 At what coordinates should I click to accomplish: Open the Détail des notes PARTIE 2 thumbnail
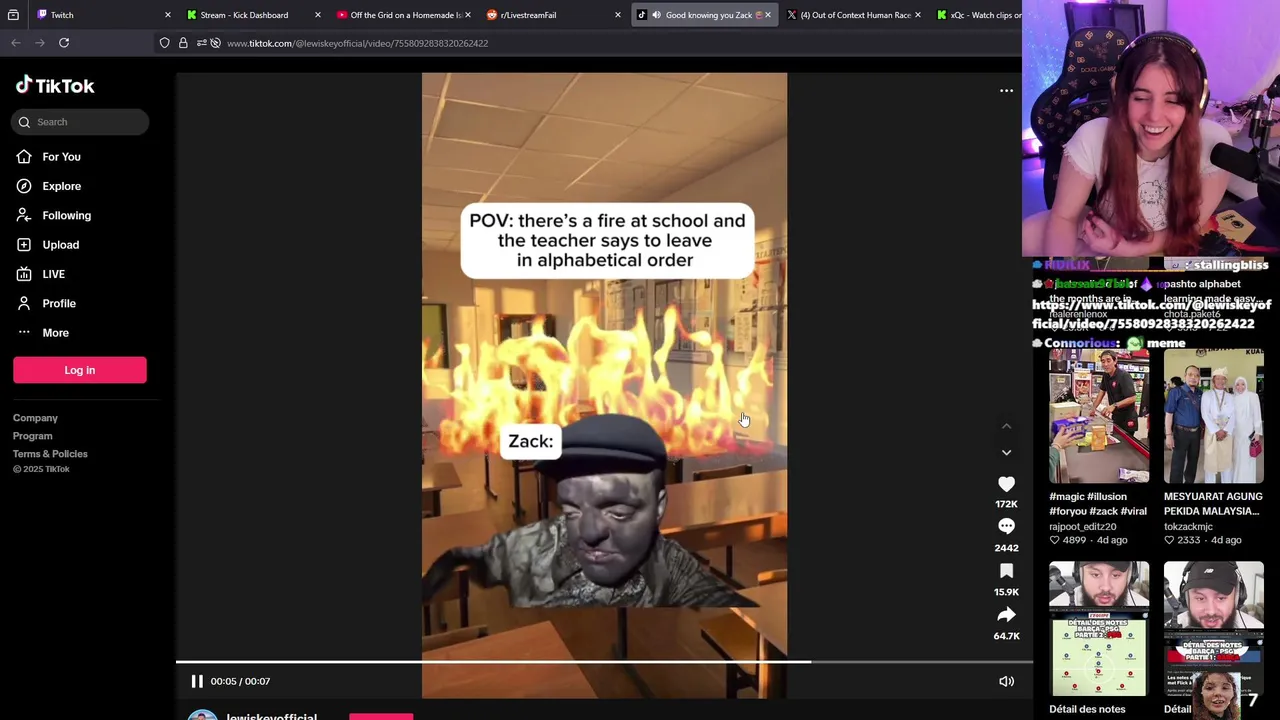(1099, 628)
